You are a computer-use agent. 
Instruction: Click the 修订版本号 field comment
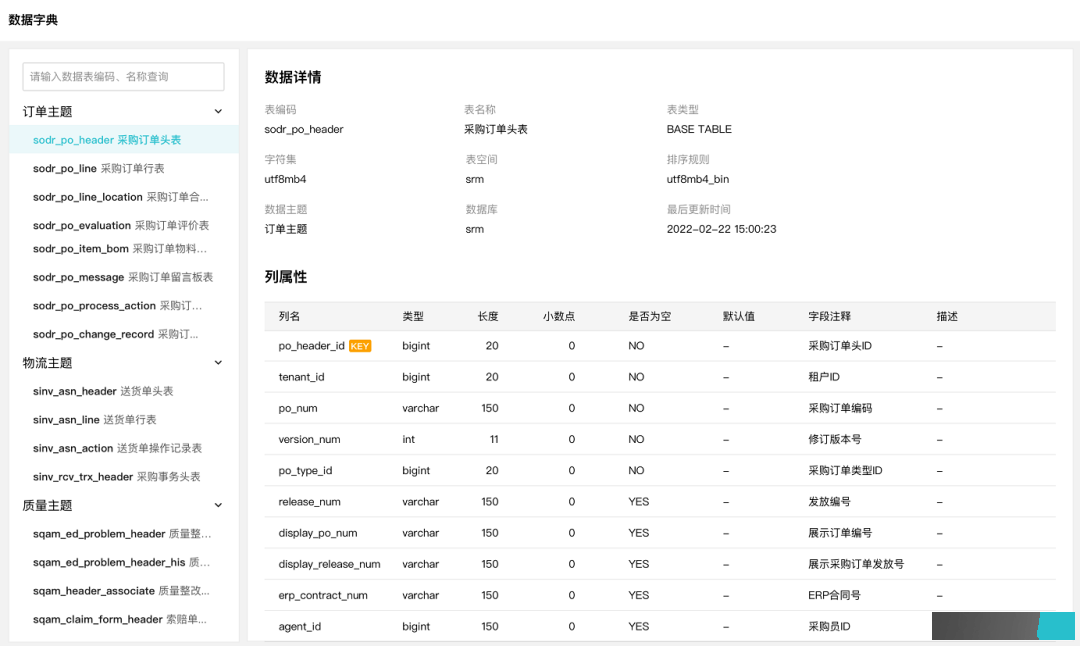coord(834,439)
